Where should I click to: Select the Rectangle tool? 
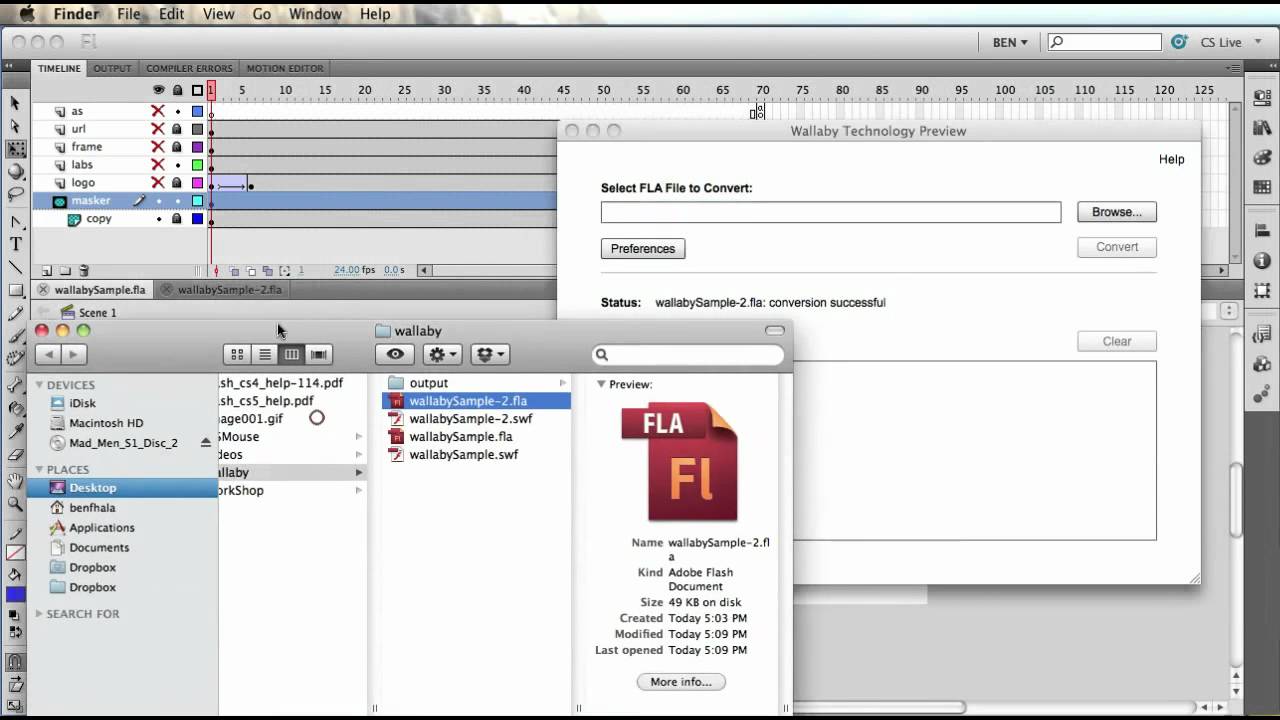(15, 290)
